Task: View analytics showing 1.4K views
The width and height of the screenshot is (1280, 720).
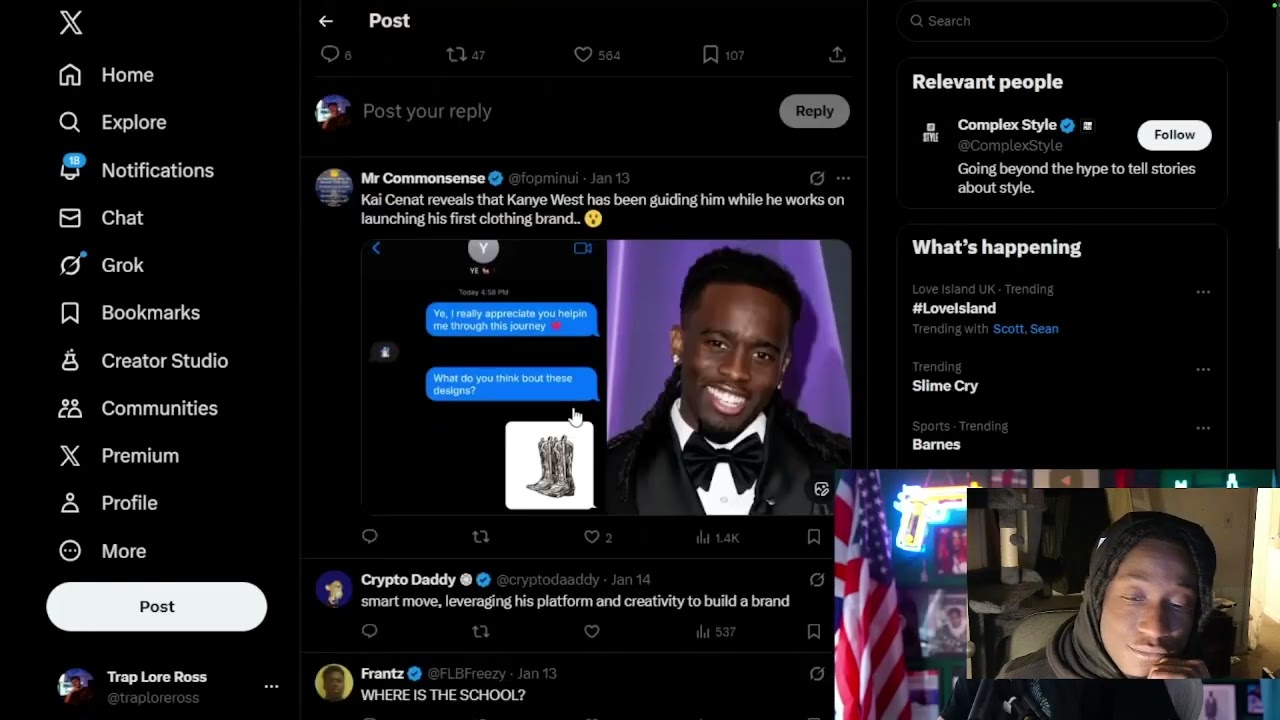Action: [717, 537]
